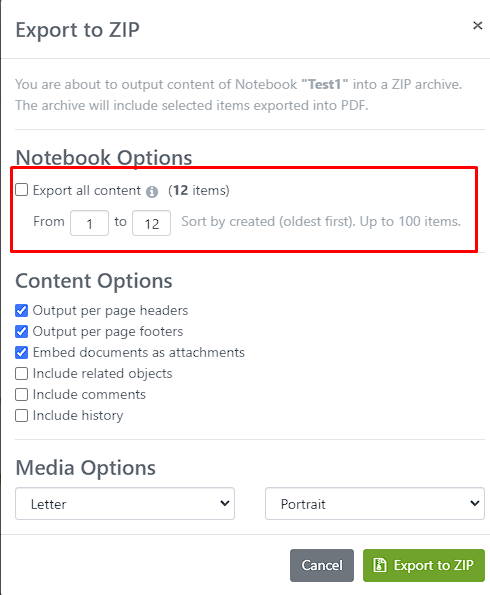This screenshot has width=490, height=595.
Task: Click the Include history label text
Action: point(78,416)
